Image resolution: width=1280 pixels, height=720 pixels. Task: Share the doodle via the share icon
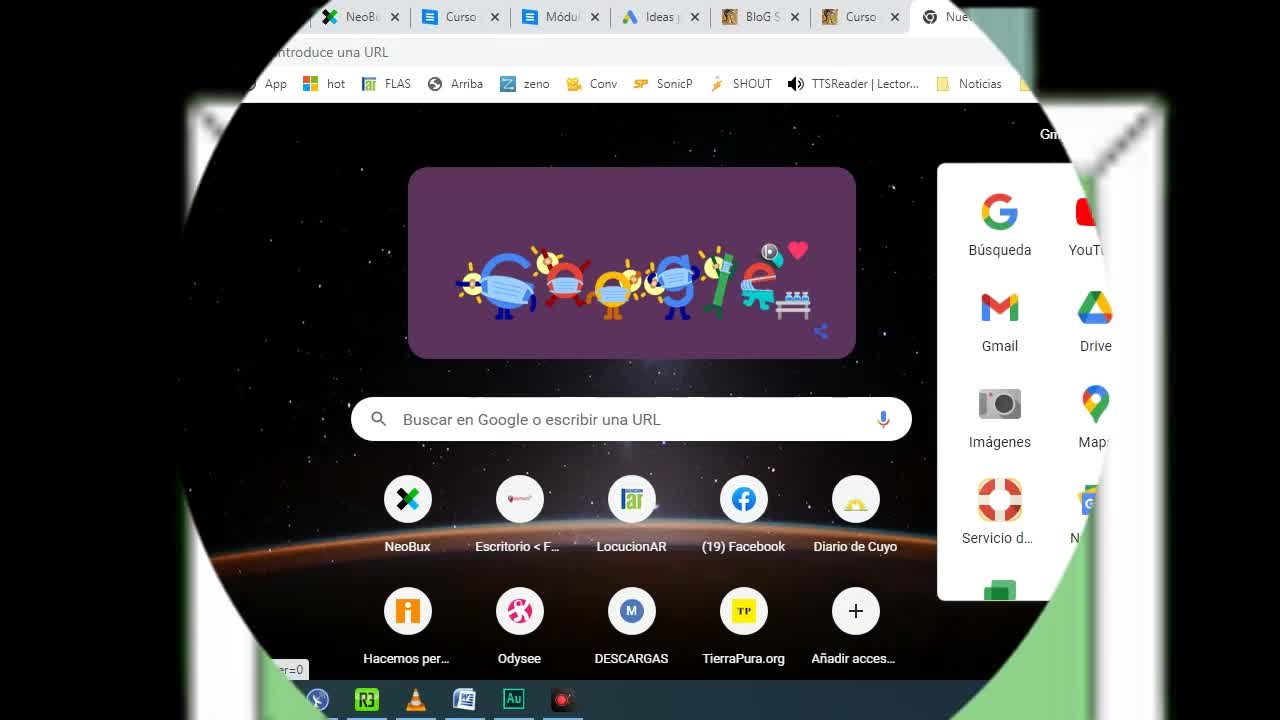[821, 332]
